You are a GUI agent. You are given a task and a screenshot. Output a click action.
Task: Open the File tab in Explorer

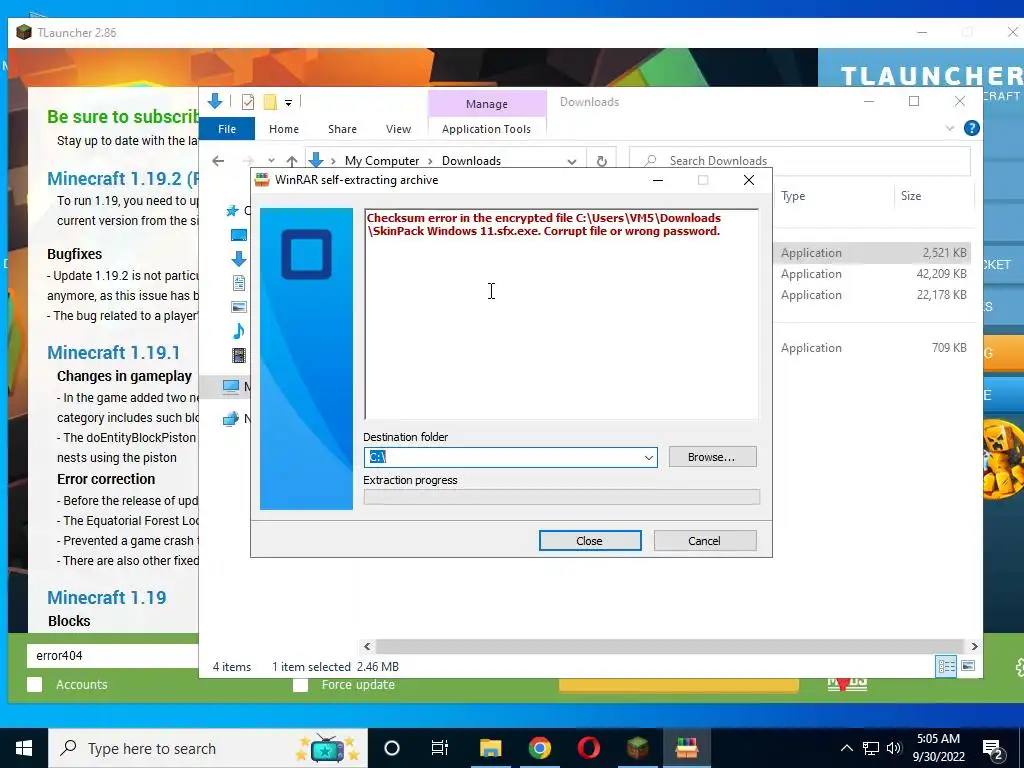tap(227, 129)
